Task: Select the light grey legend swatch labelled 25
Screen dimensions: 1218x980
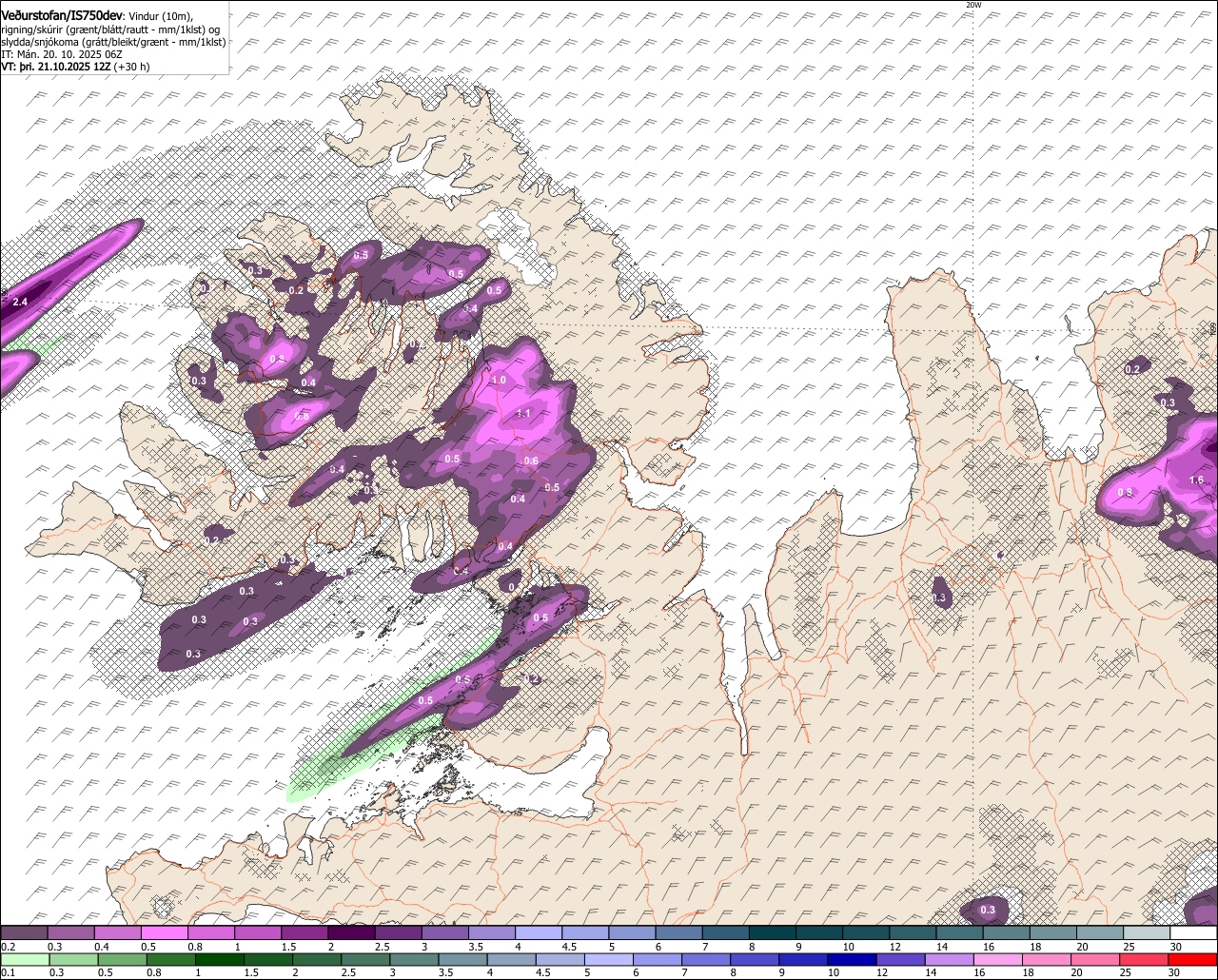Action: [1147, 932]
